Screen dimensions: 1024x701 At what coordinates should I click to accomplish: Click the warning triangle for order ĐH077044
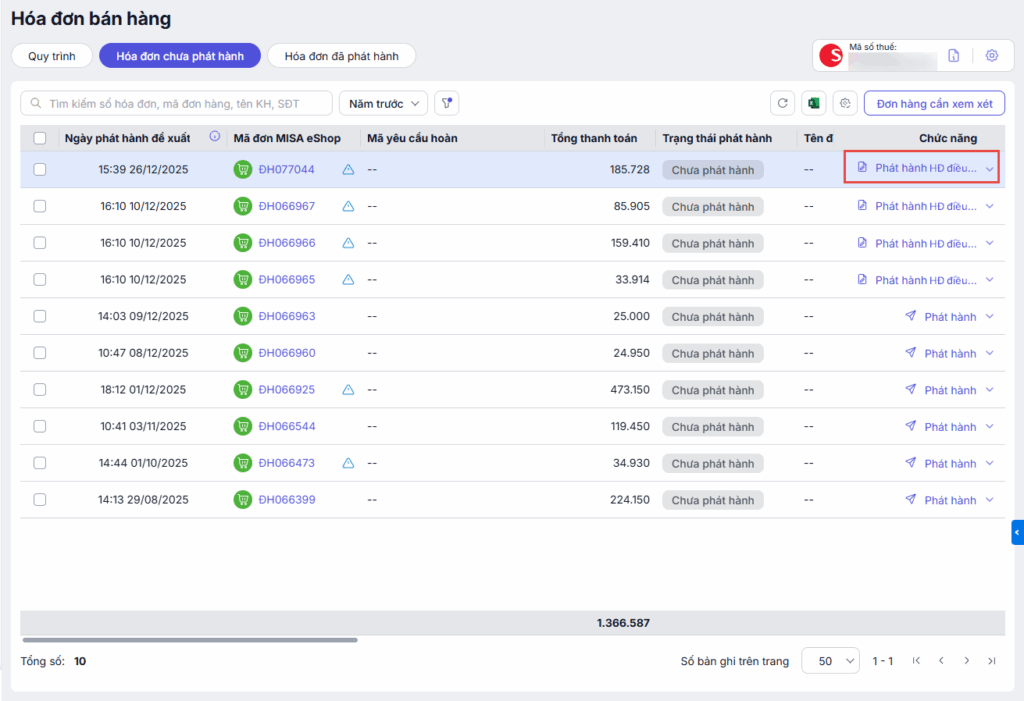pos(348,170)
